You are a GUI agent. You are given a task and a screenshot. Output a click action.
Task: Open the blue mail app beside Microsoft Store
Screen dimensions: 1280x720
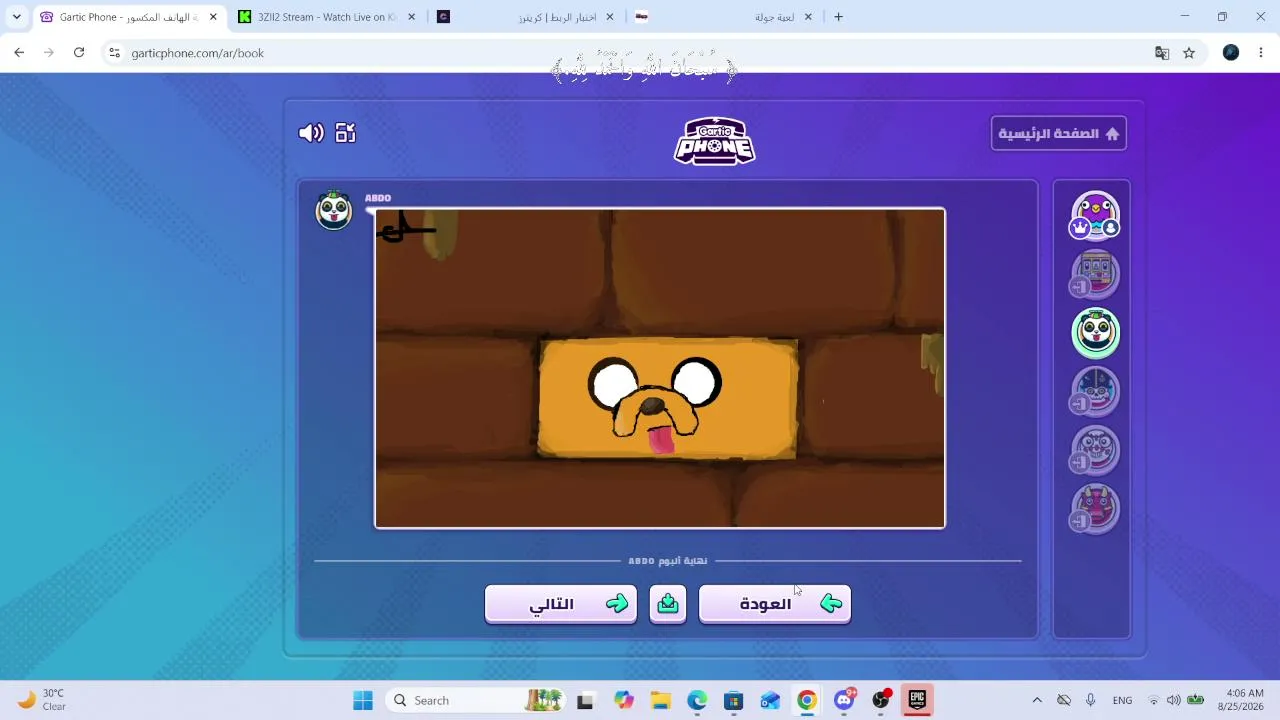coord(770,701)
